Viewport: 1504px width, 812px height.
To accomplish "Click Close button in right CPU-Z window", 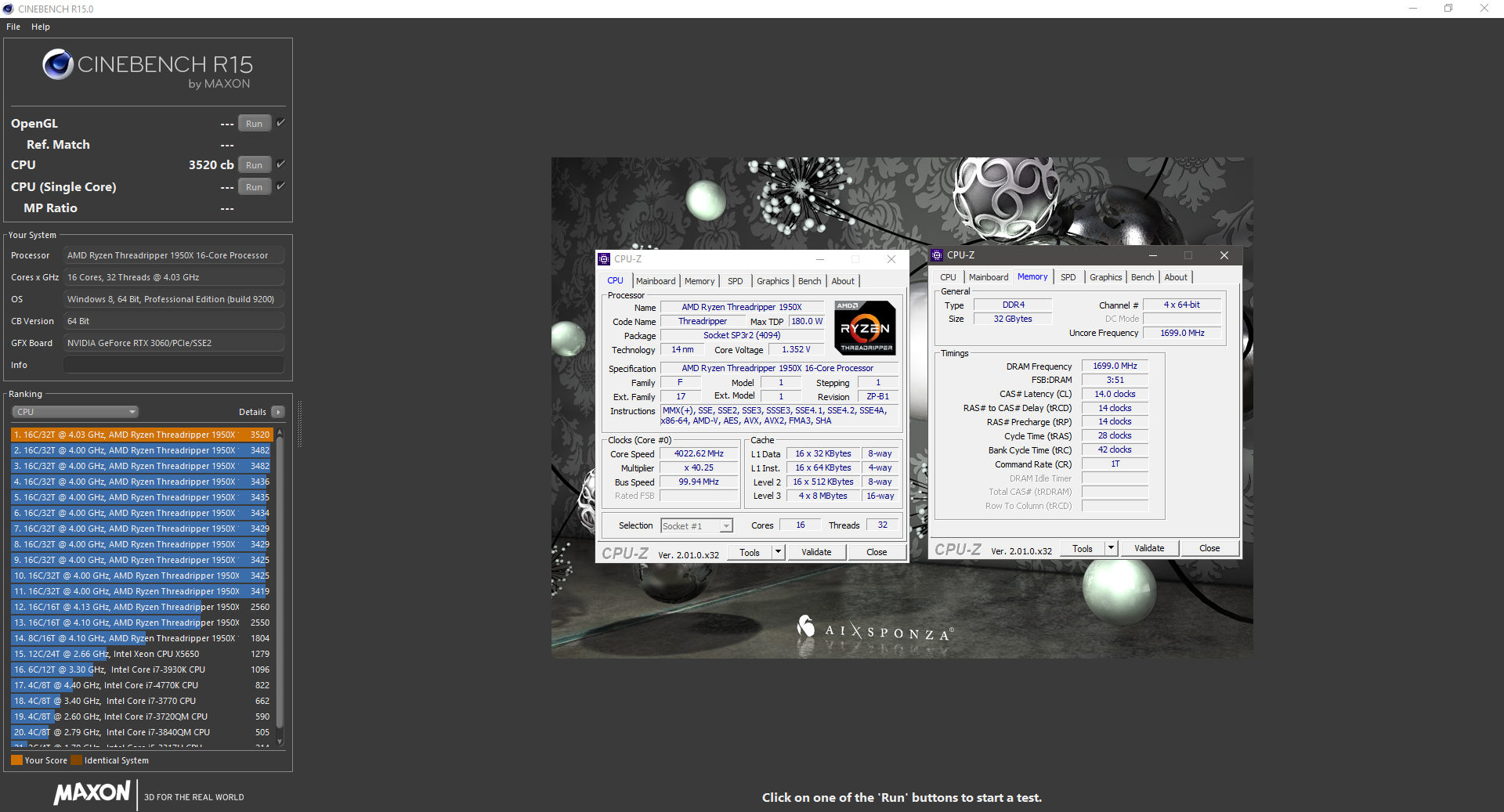I will pyautogui.click(x=1209, y=548).
